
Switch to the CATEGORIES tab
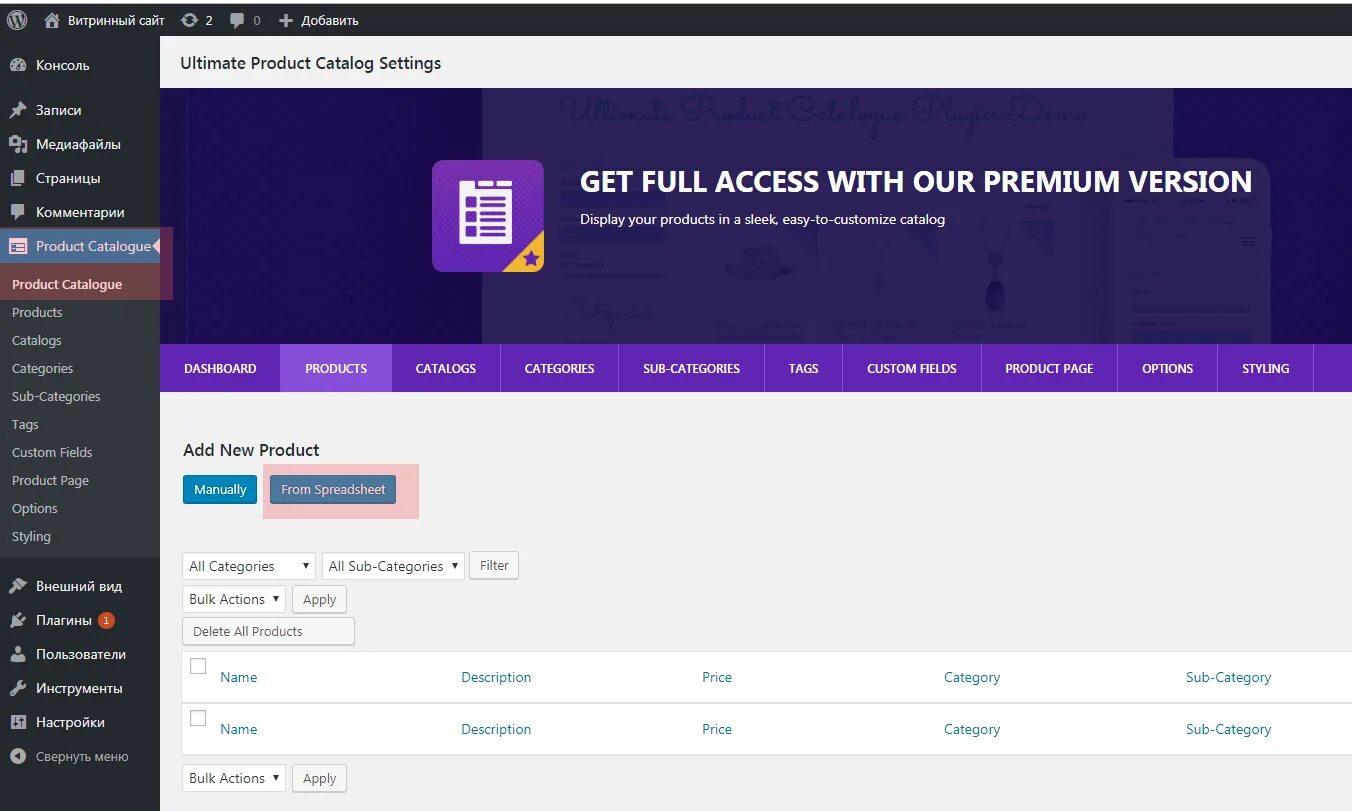560,368
